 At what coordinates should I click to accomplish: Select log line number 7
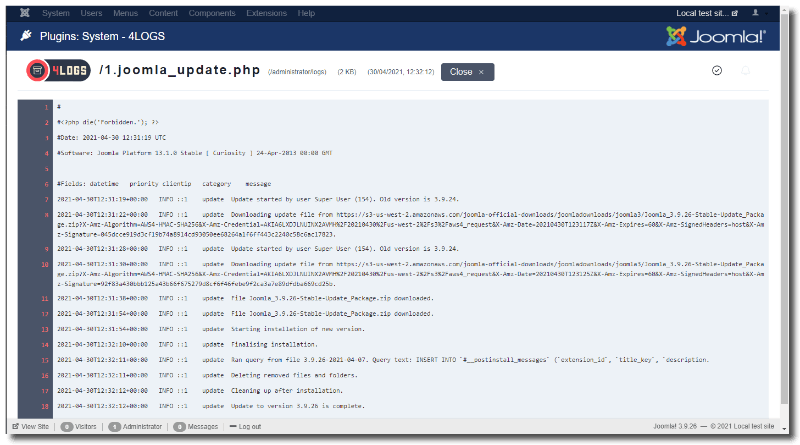(x=46, y=200)
